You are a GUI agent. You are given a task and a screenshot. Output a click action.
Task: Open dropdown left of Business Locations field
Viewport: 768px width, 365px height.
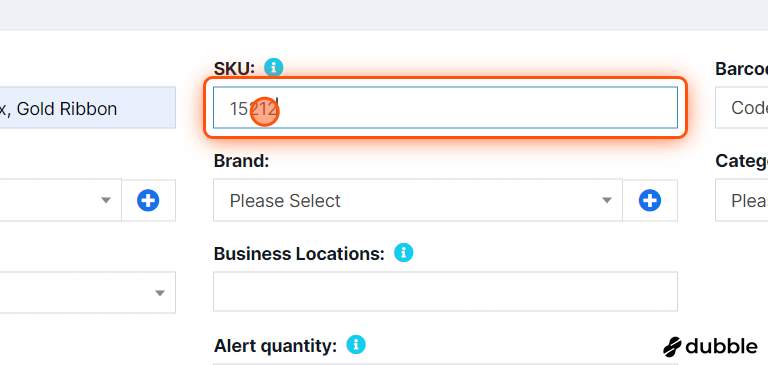88,292
